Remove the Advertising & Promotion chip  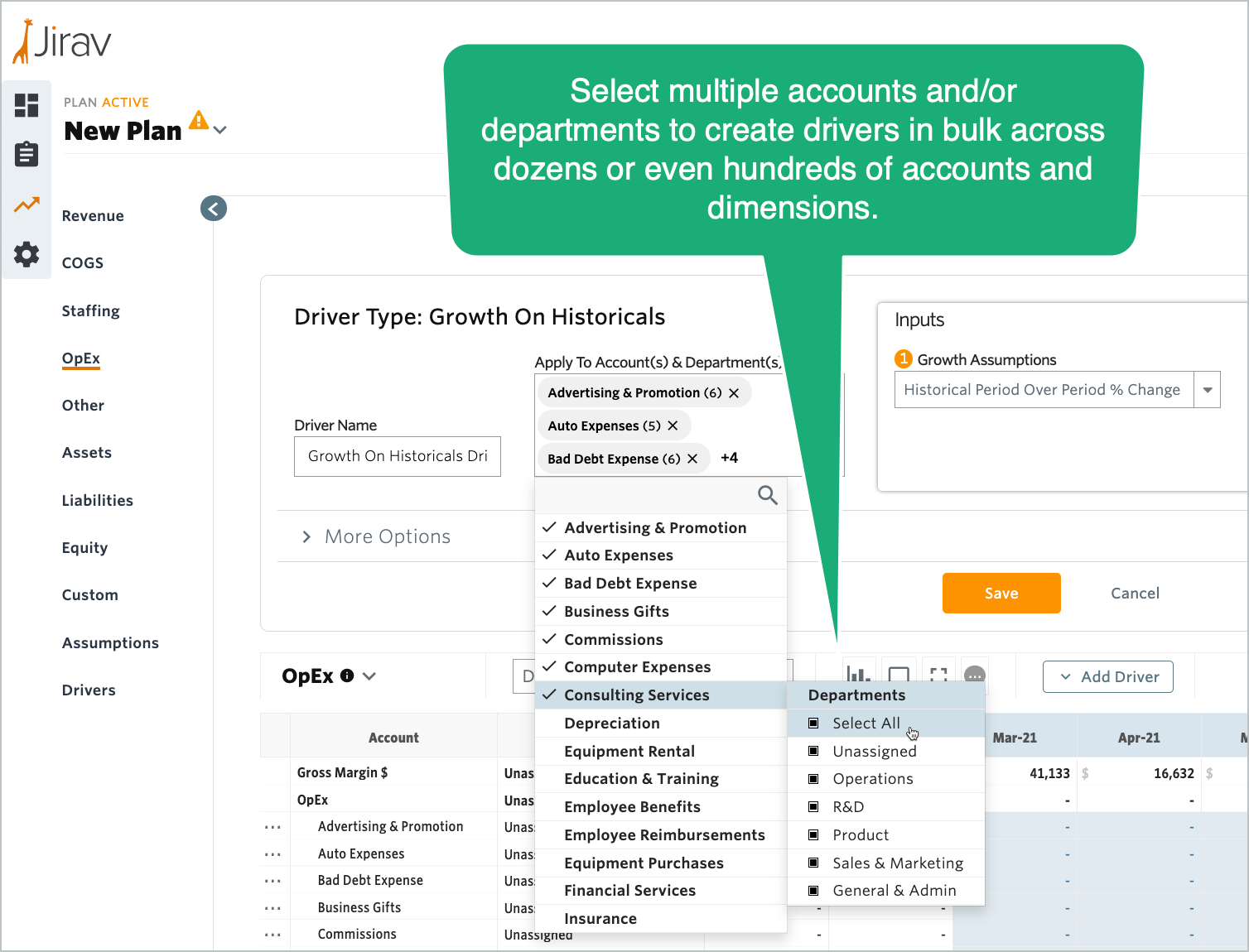point(734,393)
